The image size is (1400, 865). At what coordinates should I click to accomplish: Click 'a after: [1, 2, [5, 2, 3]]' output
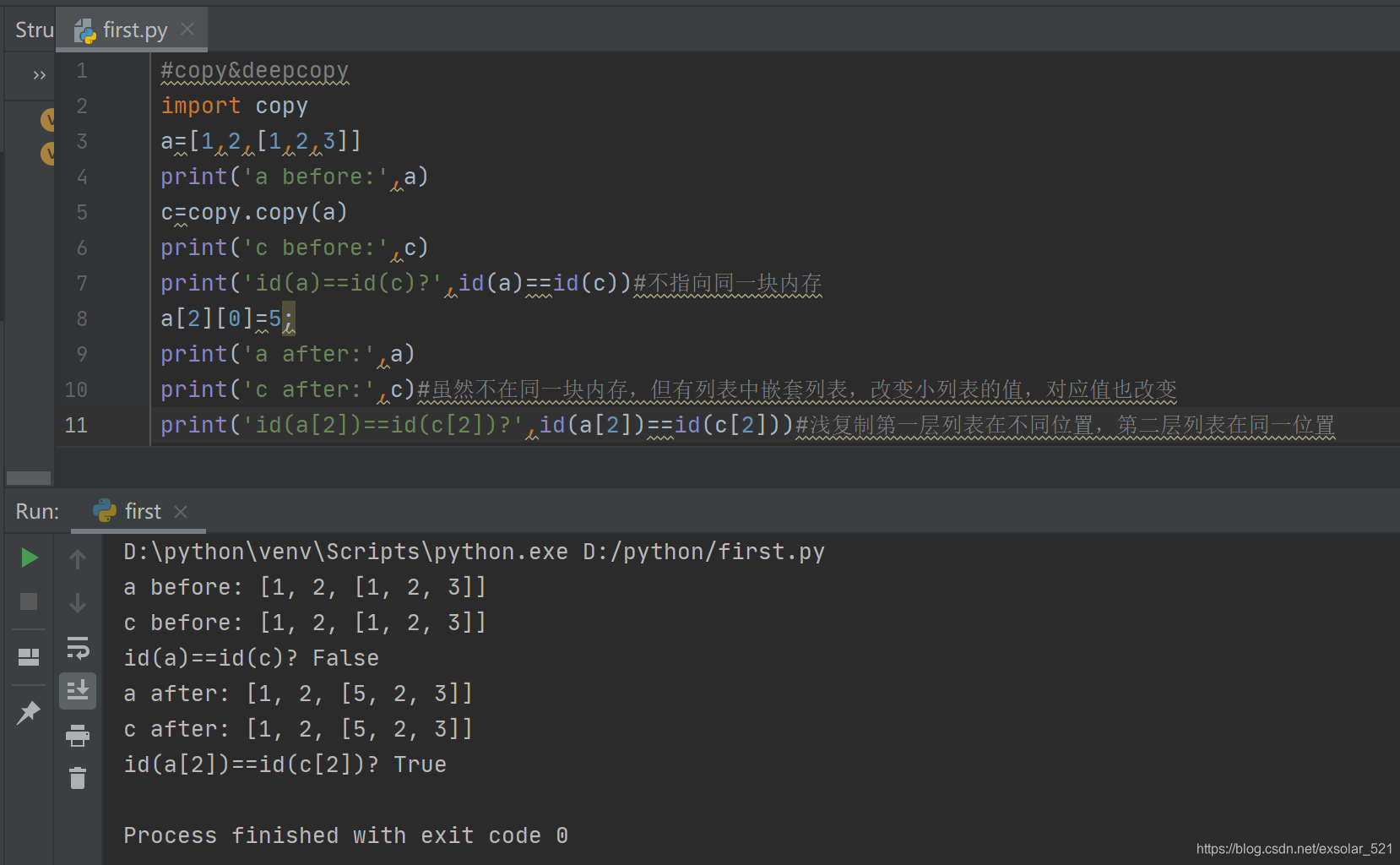point(298,694)
